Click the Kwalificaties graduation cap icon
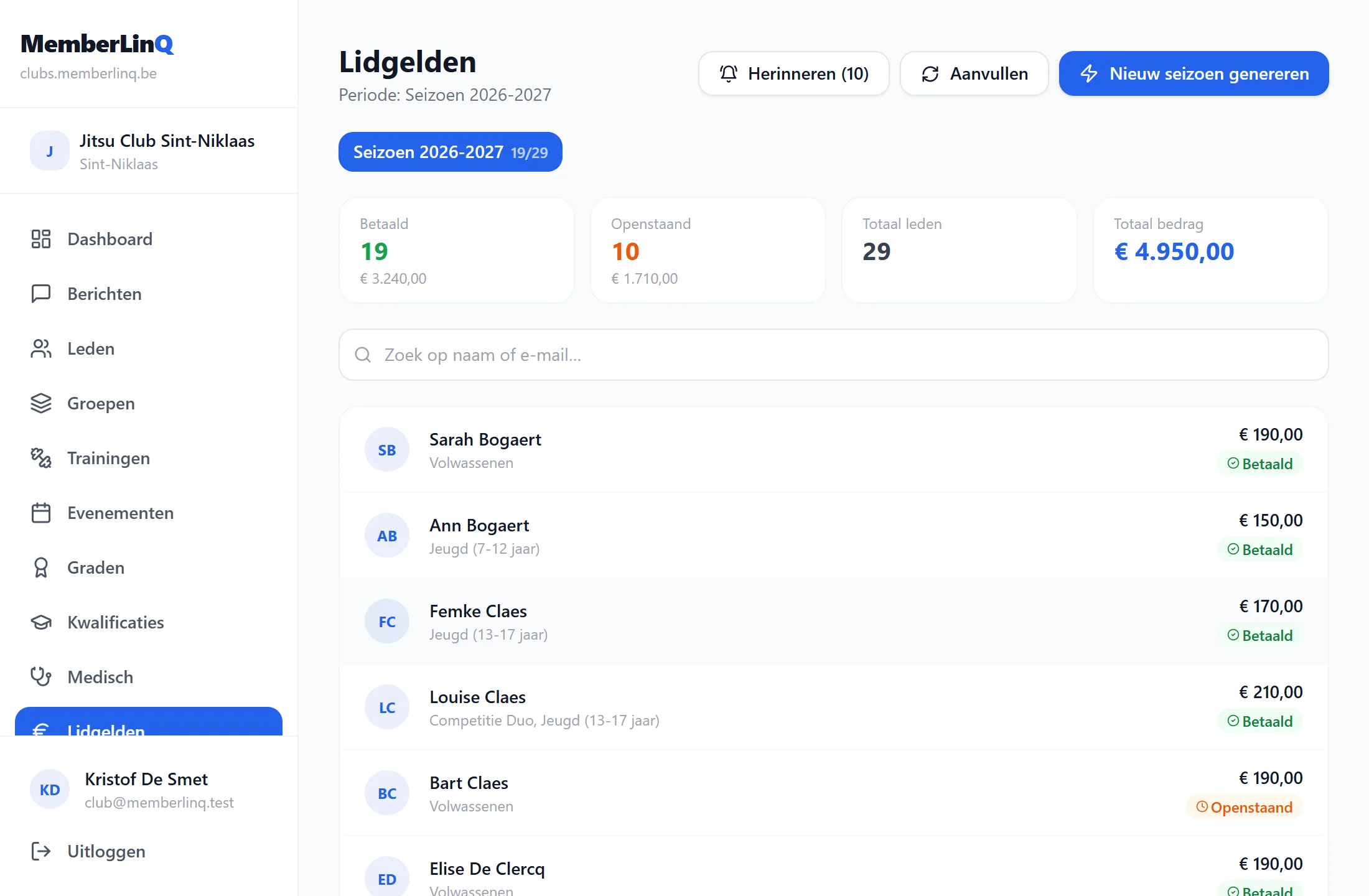1369x896 pixels. pyautogui.click(x=41, y=622)
